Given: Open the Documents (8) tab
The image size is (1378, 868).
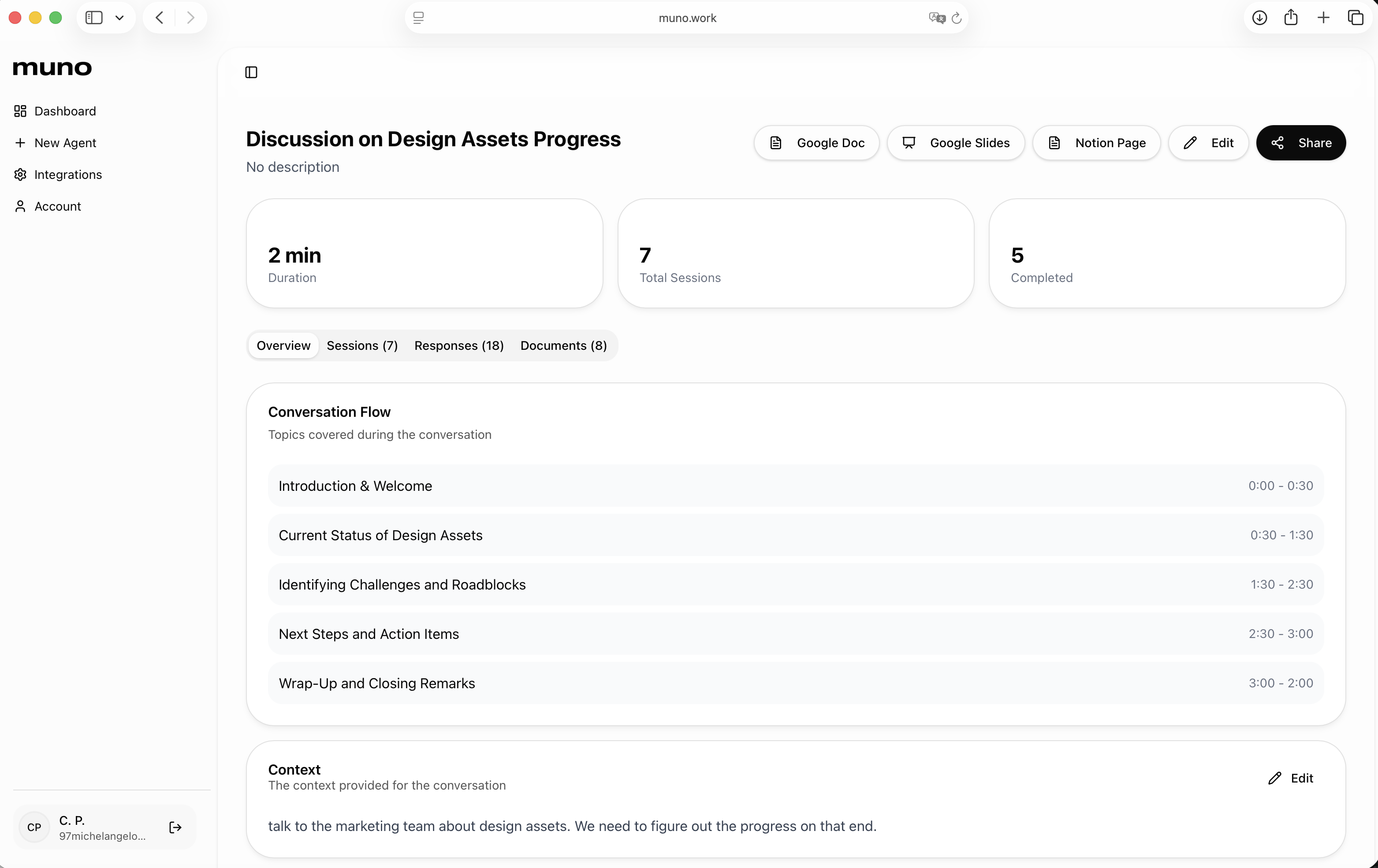Looking at the screenshot, I should point(563,345).
